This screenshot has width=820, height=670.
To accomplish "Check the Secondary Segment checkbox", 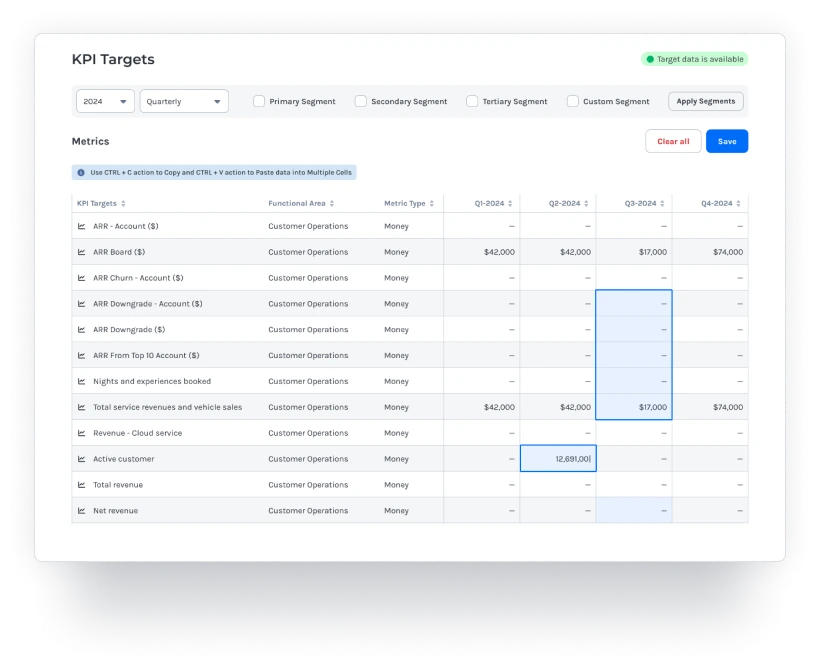I will (361, 101).
